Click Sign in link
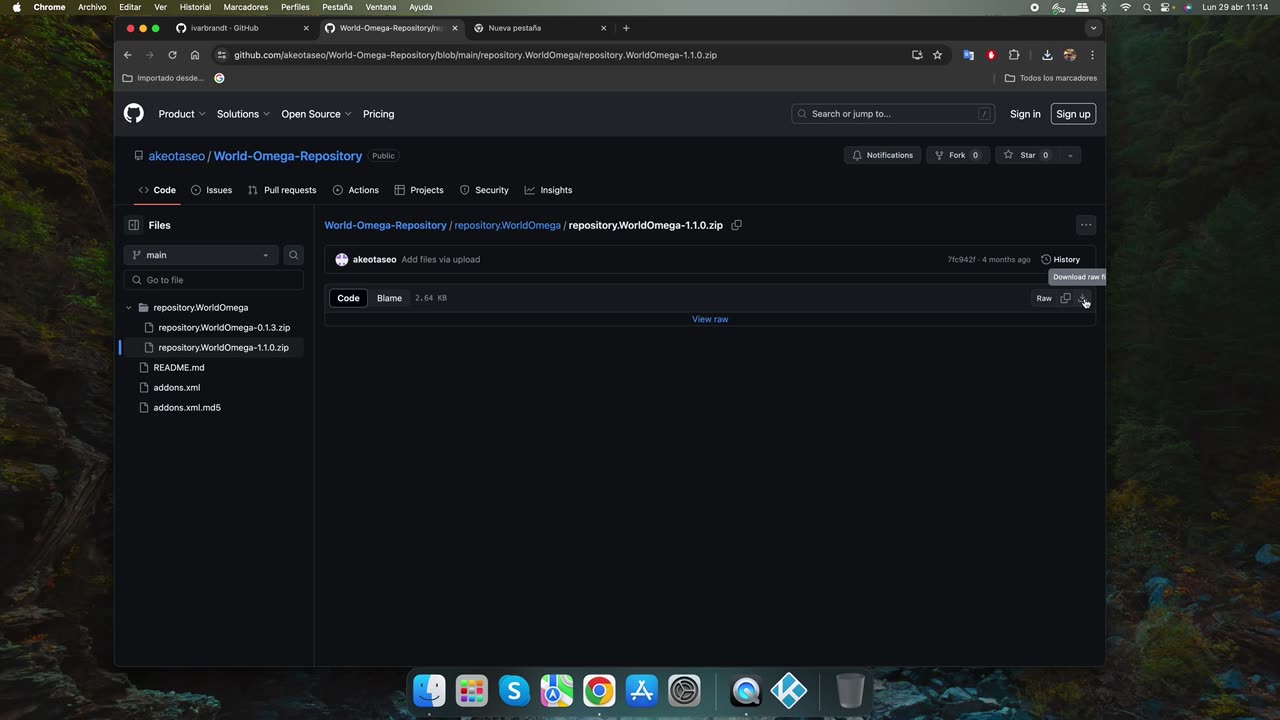This screenshot has height=720, width=1280. tap(1025, 114)
